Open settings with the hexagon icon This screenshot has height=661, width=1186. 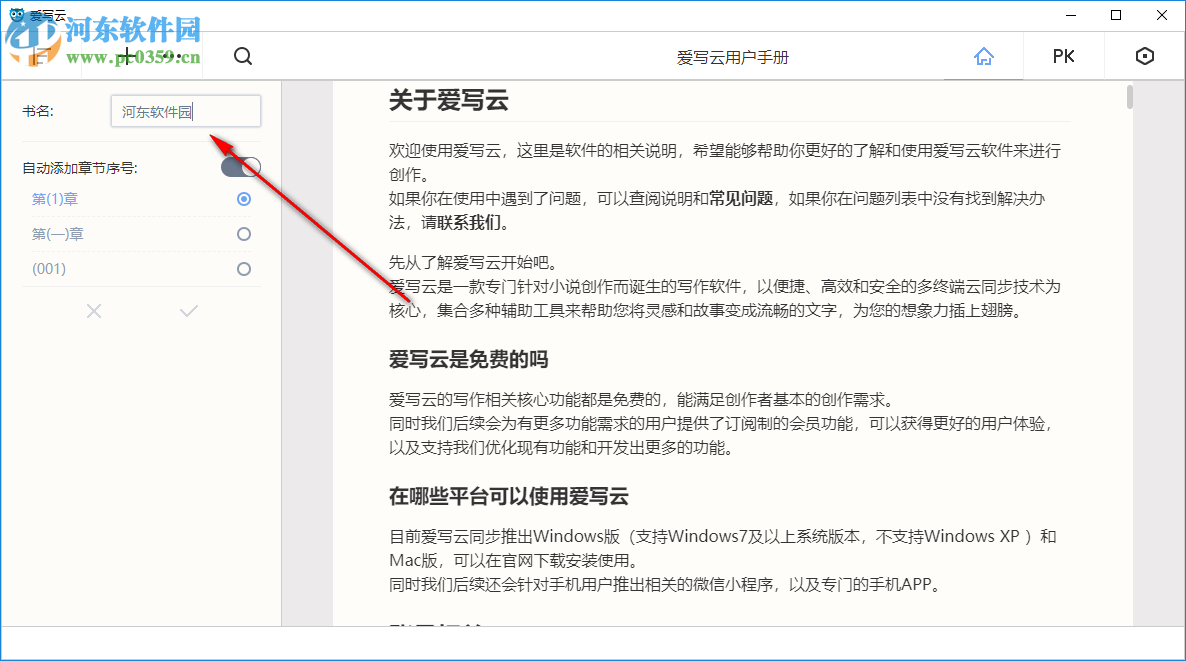coord(1144,56)
